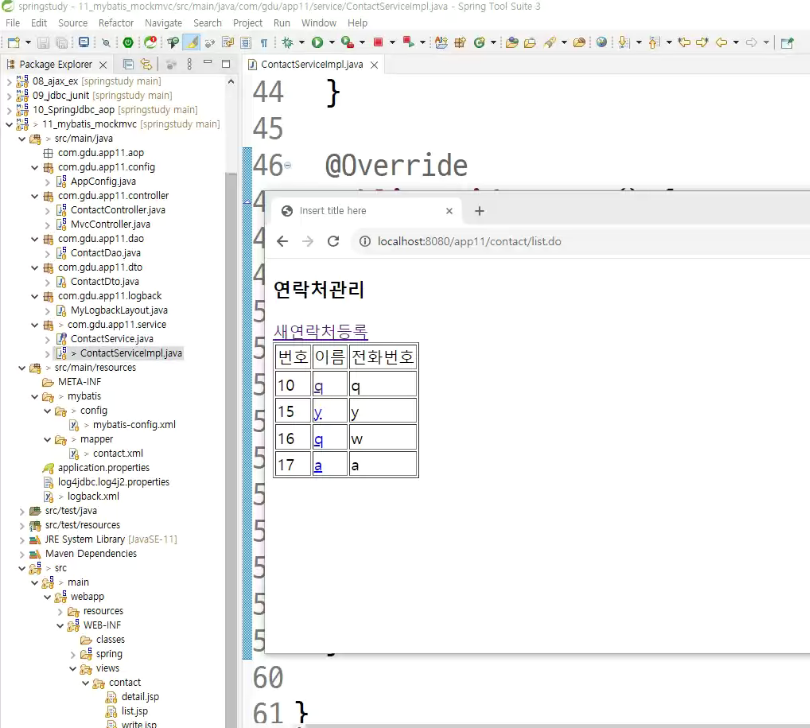810x728 pixels.
Task: Select contact.xml mapper file
Action: [x=118, y=453]
